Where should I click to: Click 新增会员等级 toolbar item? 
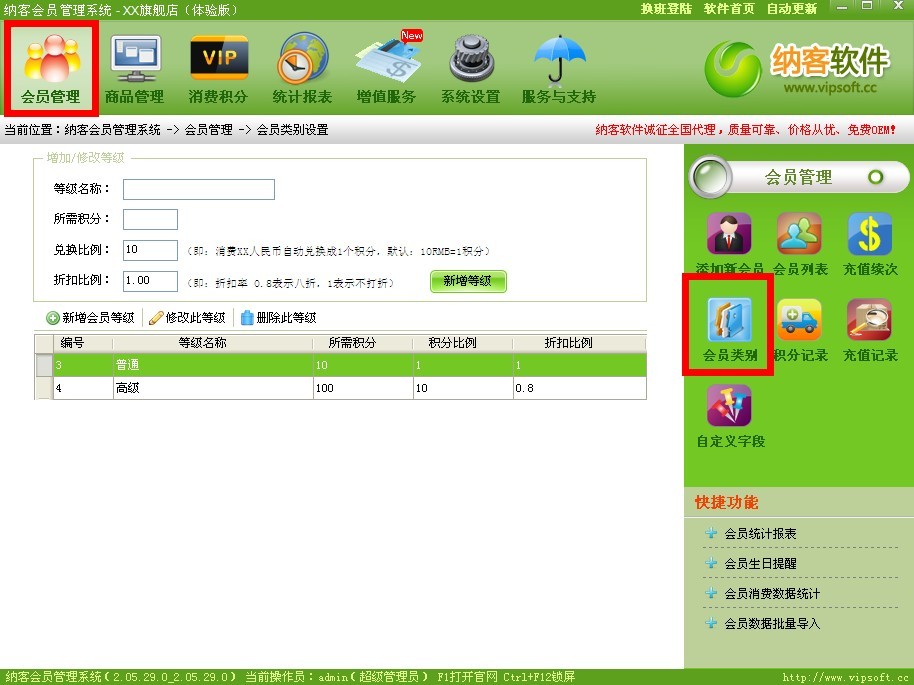91,318
